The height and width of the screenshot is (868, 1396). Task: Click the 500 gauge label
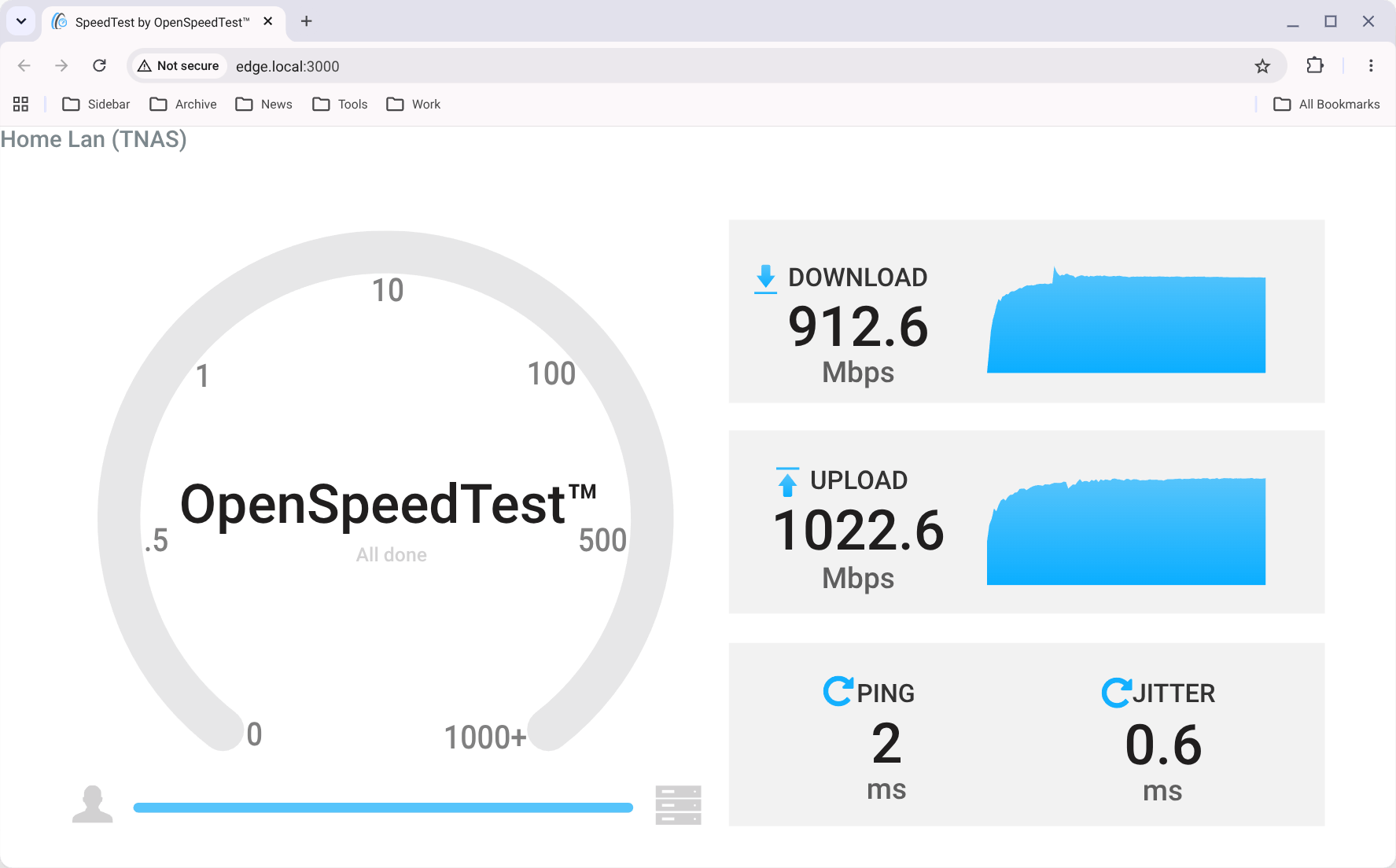coord(602,540)
